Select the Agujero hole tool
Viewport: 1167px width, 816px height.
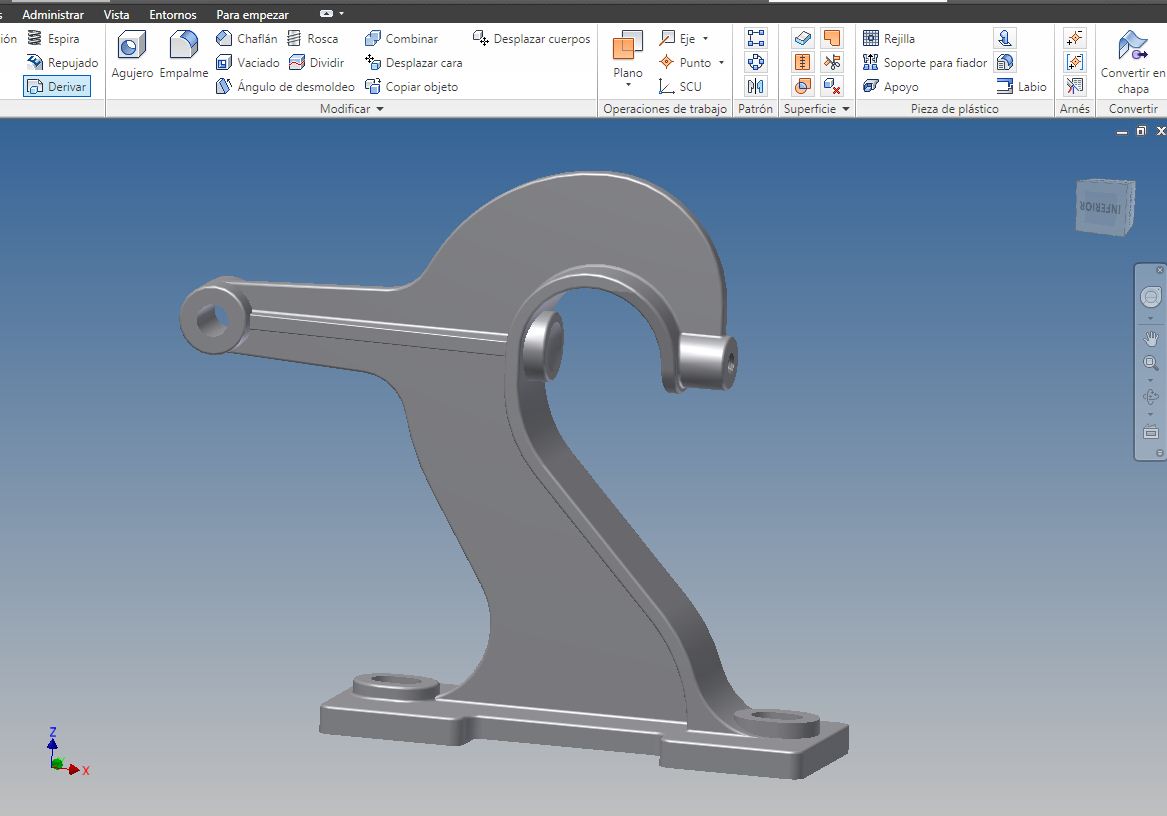tap(132, 54)
